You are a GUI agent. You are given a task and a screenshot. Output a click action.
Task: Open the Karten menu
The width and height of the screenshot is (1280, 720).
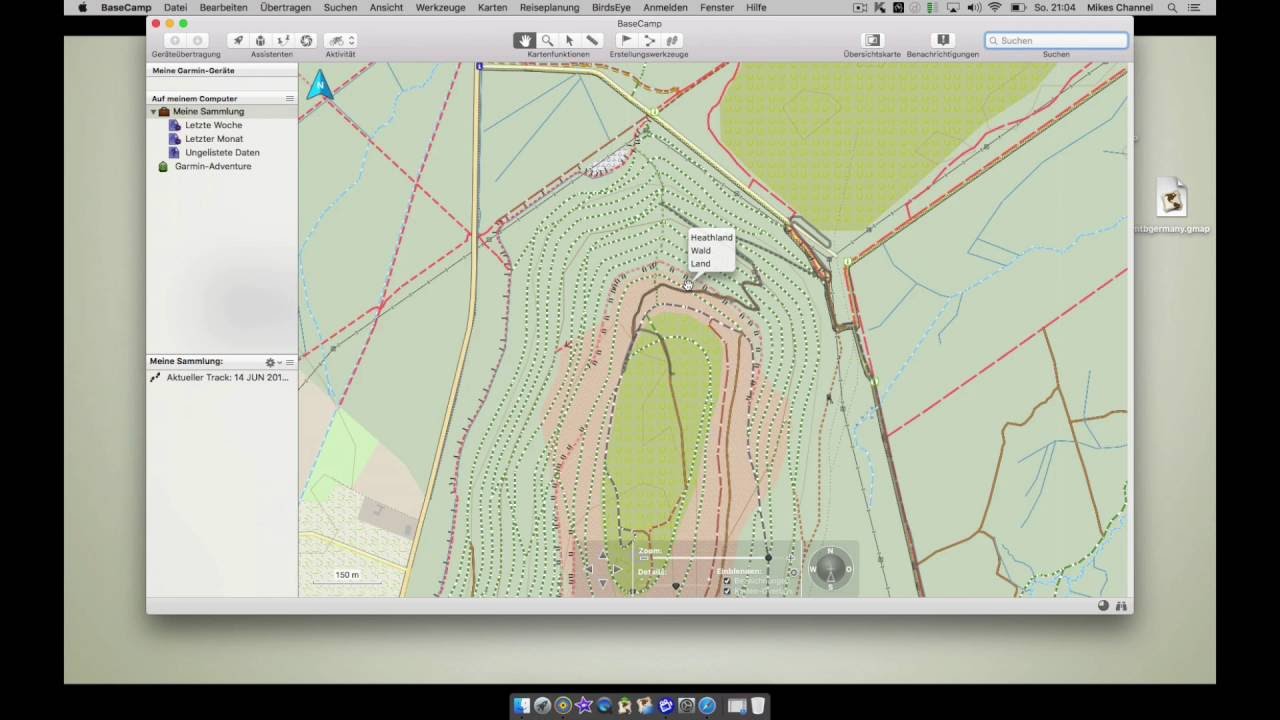click(492, 7)
